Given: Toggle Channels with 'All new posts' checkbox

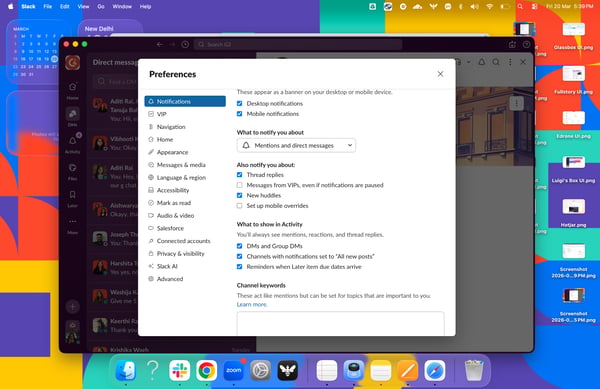Looking at the screenshot, I should tap(240, 256).
